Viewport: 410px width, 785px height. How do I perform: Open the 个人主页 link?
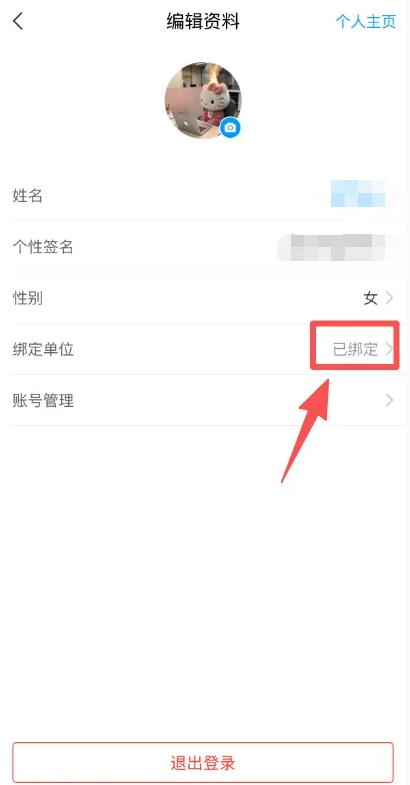[366, 22]
